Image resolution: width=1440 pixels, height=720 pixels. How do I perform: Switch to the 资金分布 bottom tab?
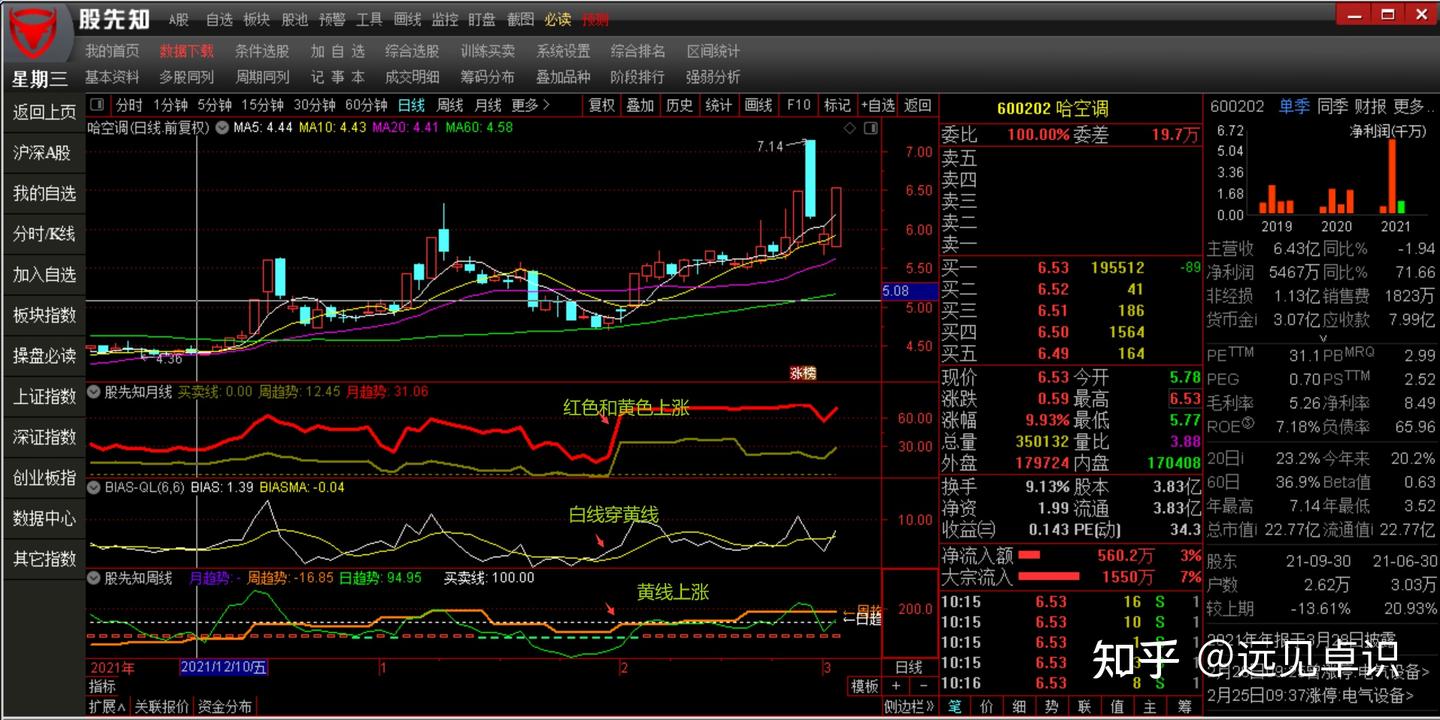(225, 706)
